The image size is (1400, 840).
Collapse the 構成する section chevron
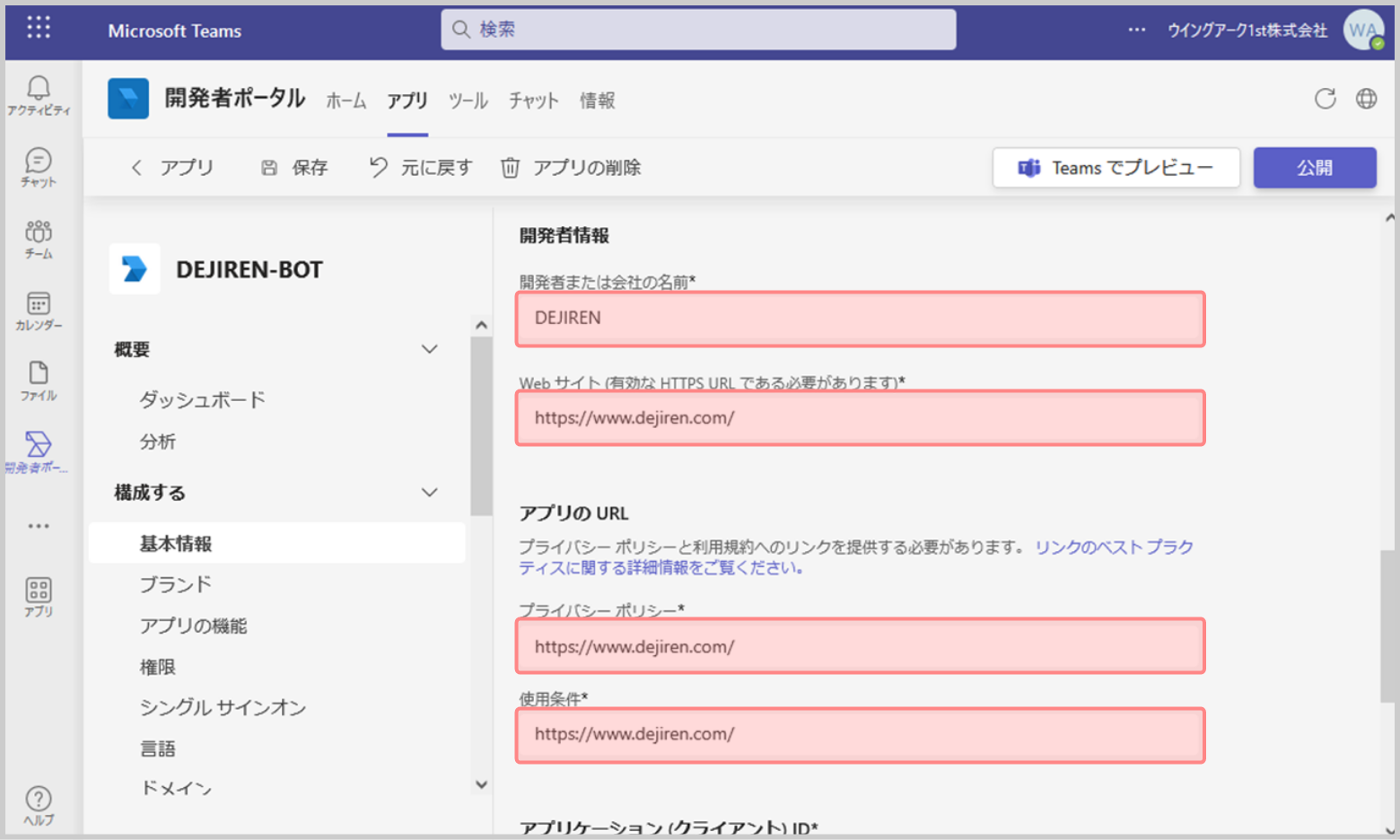pos(430,492)
